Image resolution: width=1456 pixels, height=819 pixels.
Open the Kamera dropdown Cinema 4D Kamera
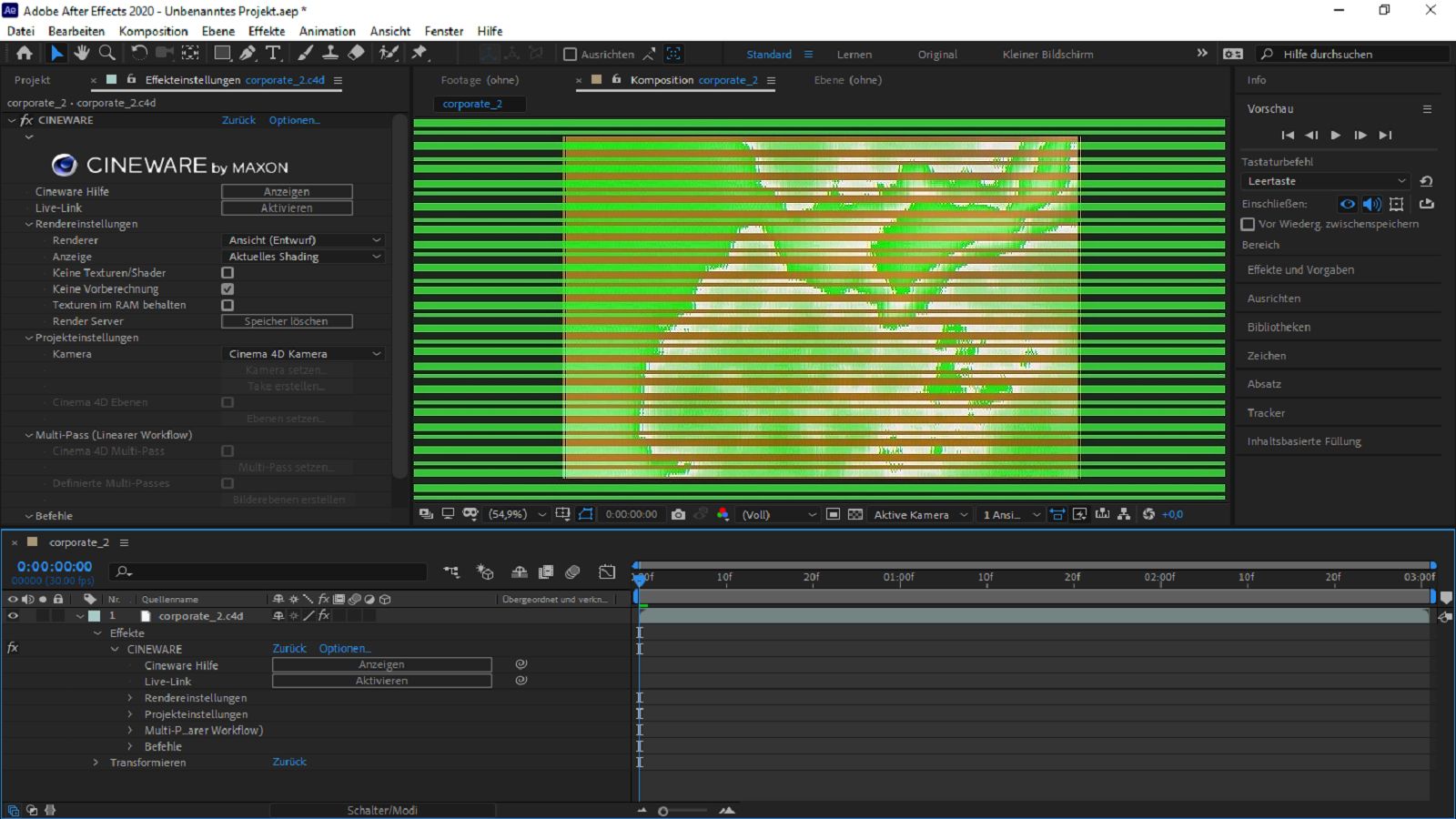(304, 354)
